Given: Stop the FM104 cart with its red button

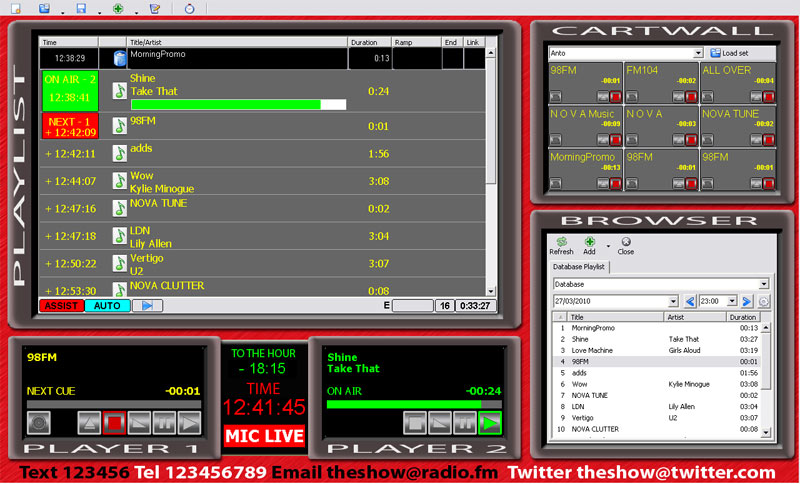Looking at the screenshot, I should (x=691, y=97).
